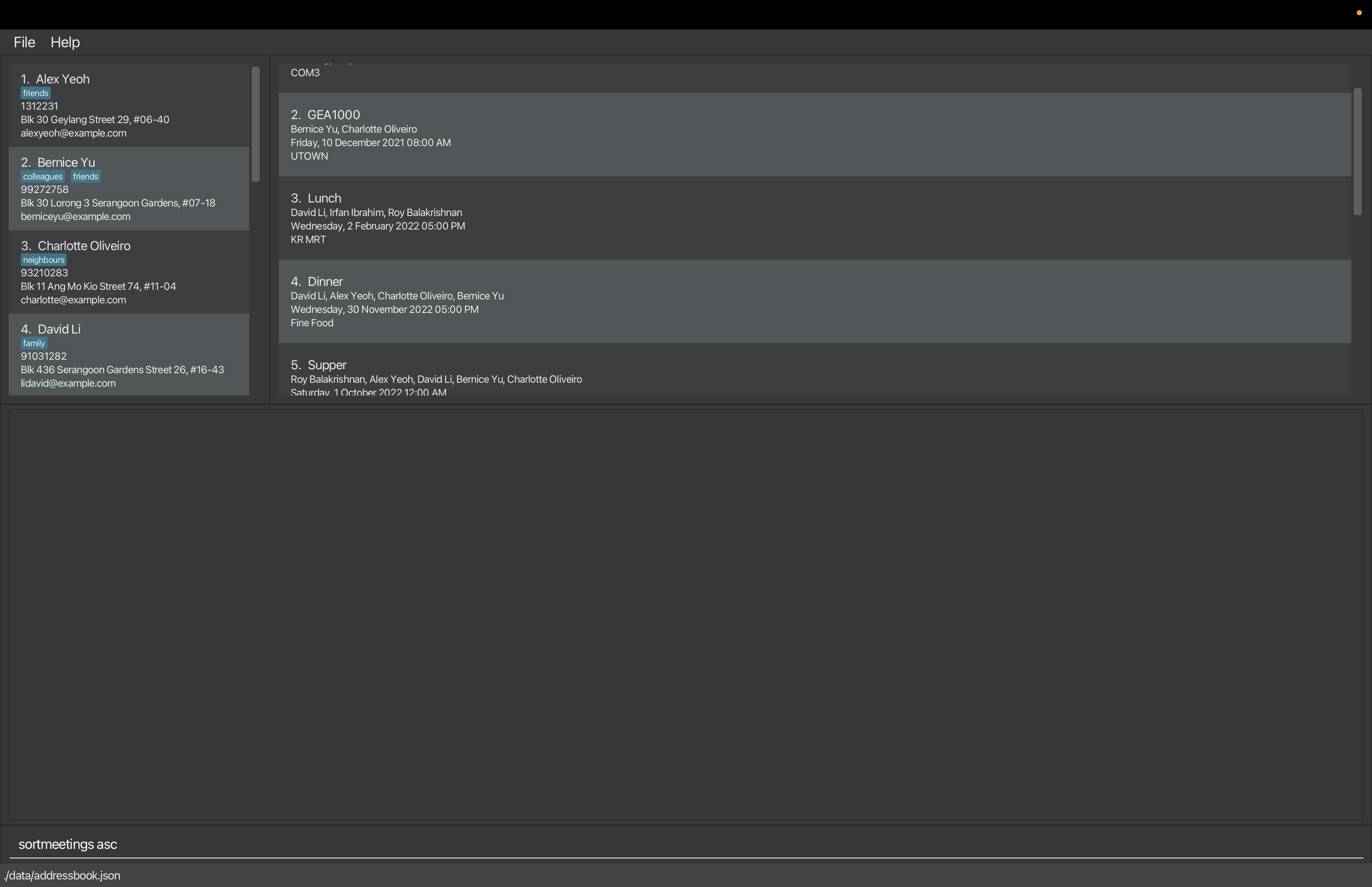Select the GEA1000 meeting card

pos(815,134)
